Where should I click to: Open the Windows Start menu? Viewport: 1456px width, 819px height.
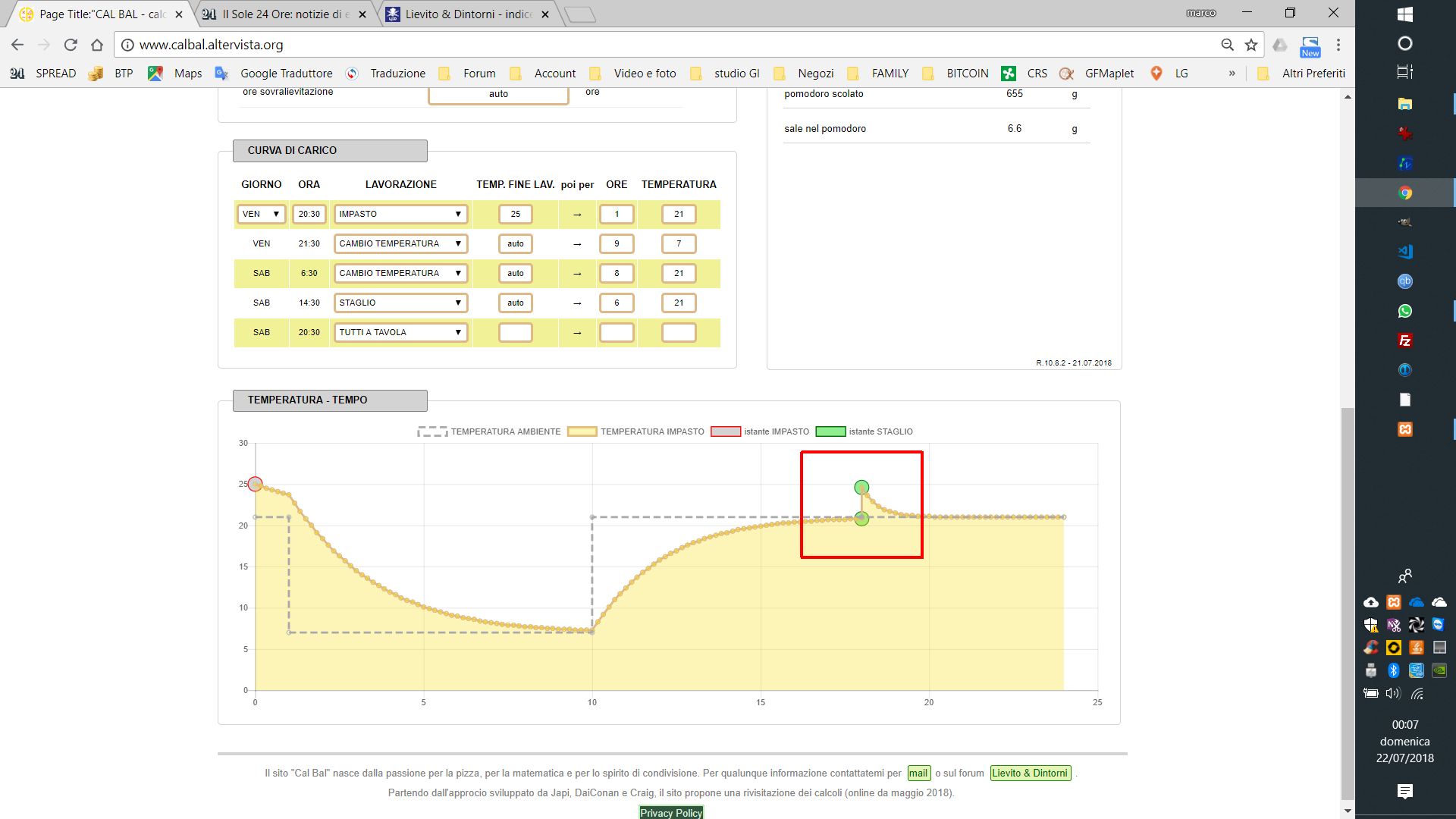click(x=1405, y=14)
